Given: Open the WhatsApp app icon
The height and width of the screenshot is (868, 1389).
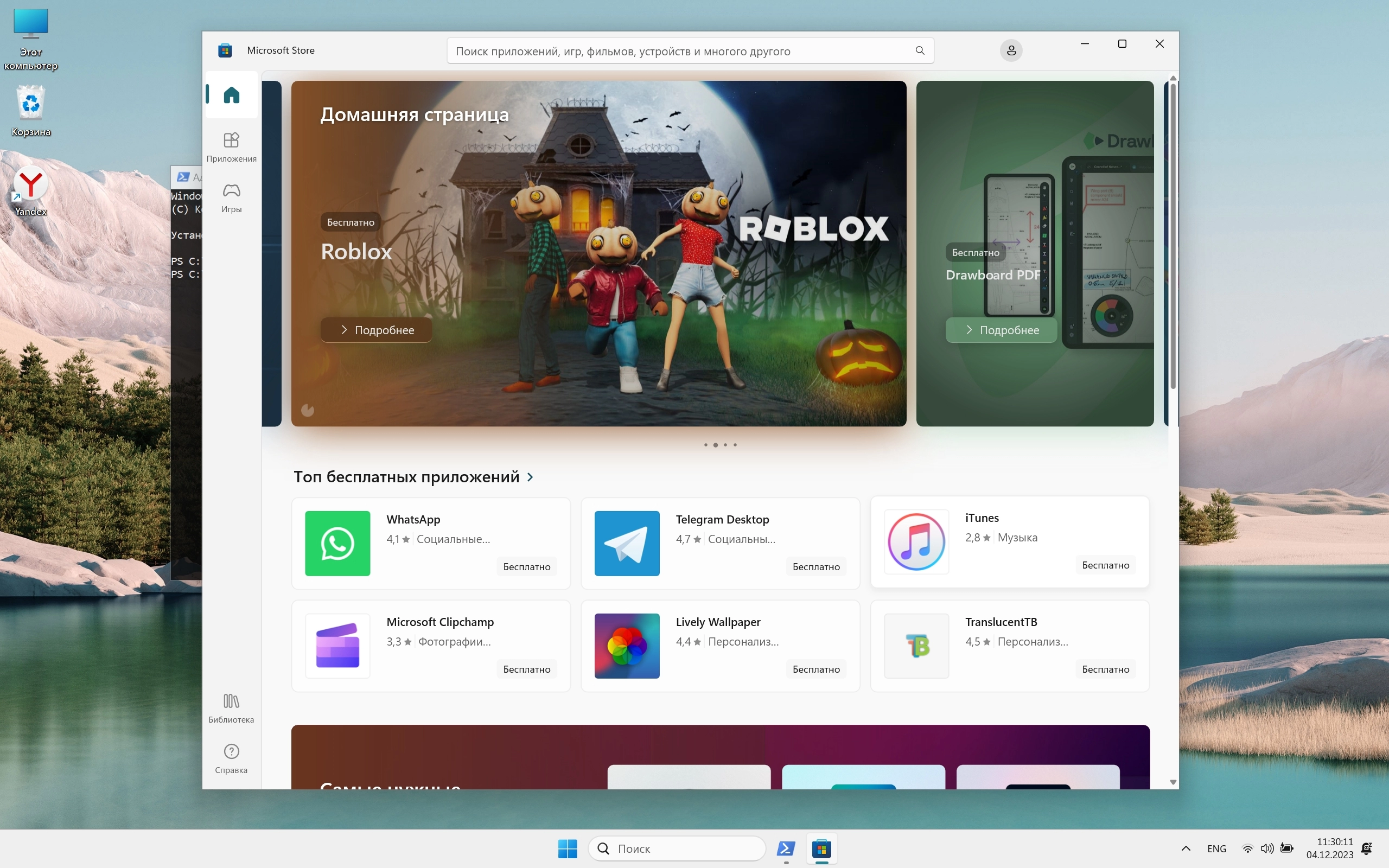Looking at the screenshot, I should [337, 543].
